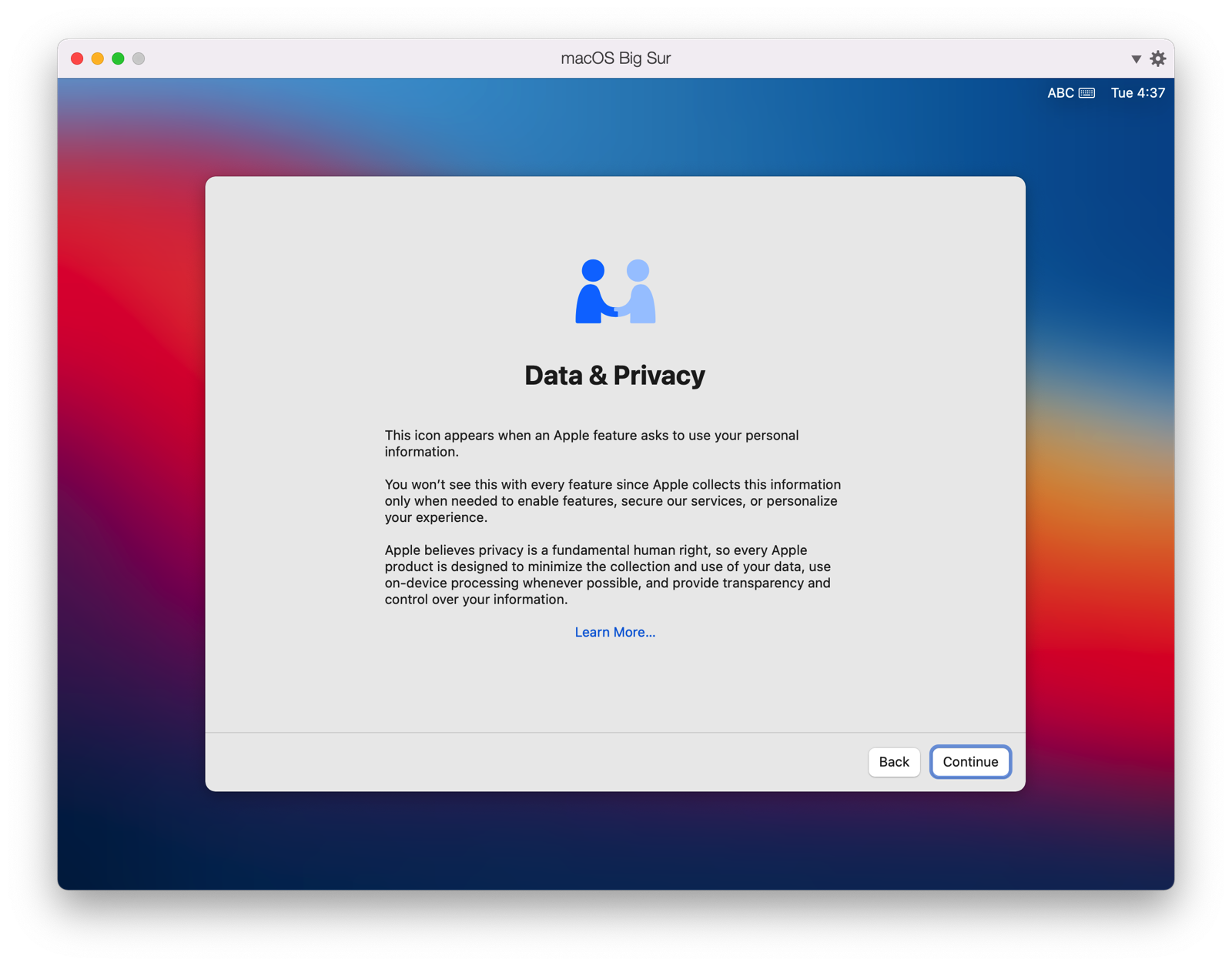Image resolution: width=1232 pixels, height=966 pixels.
Task: Open the Learn More link
Action: click(x=614, y=632)
